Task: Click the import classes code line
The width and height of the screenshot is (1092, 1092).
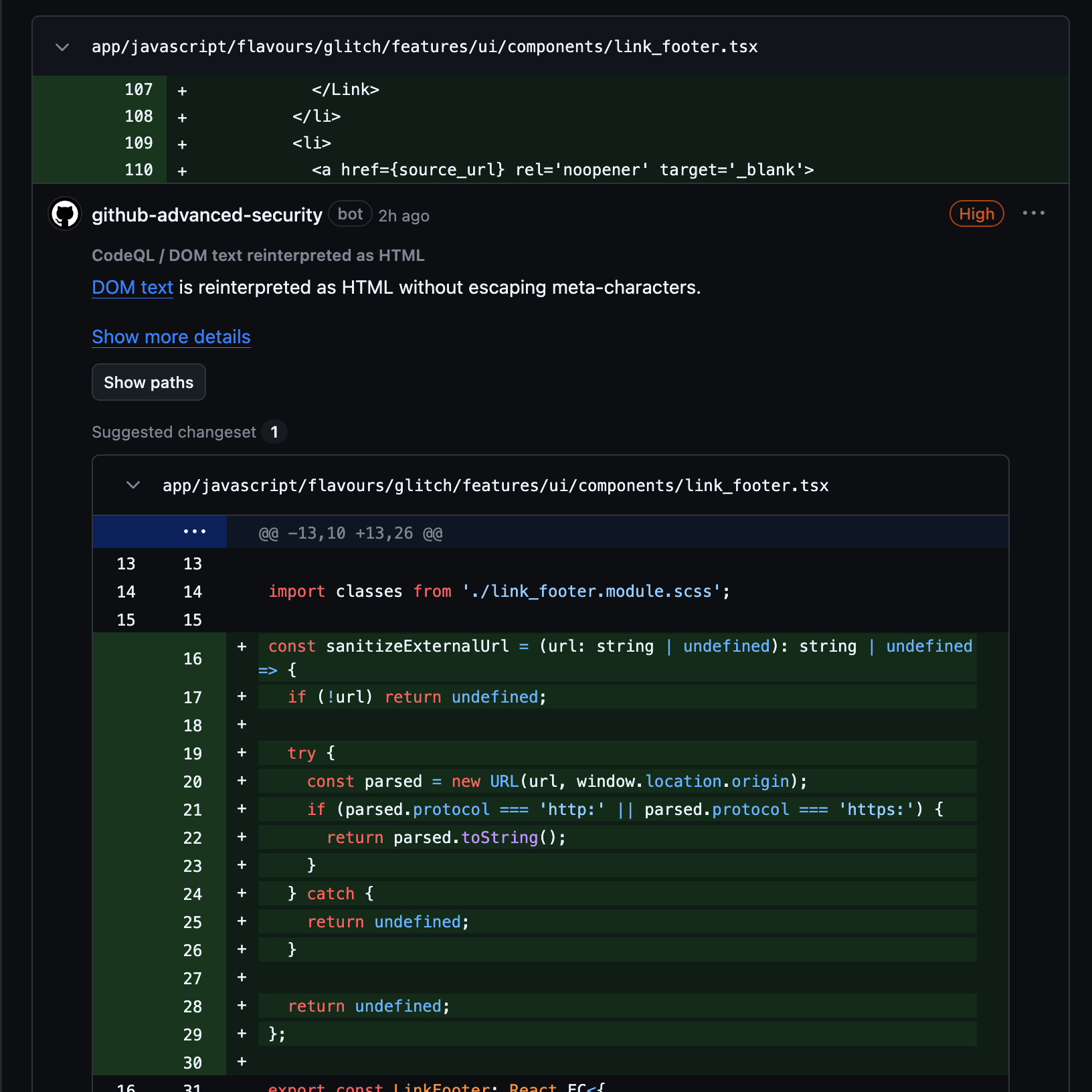Action: pos(499,591)
